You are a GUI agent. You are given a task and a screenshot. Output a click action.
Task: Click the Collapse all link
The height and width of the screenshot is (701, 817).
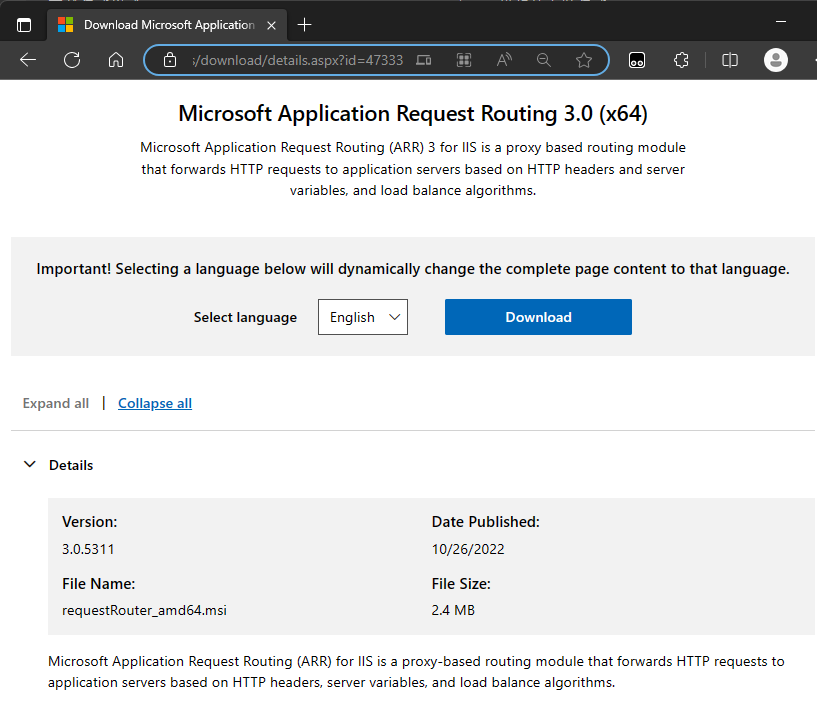pos(155,403)
